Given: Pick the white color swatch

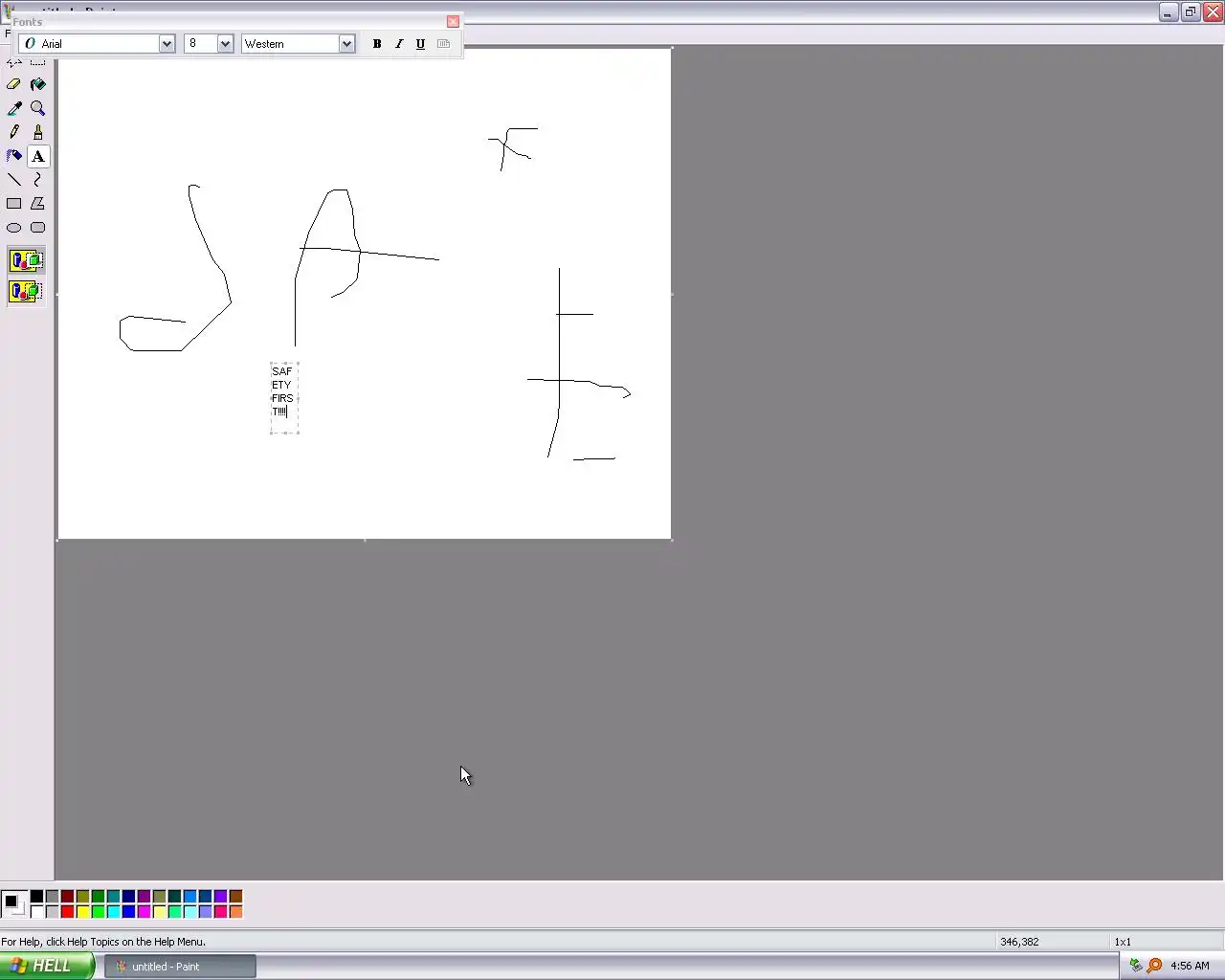Looking at the screenshot, I should coord(36,912).
